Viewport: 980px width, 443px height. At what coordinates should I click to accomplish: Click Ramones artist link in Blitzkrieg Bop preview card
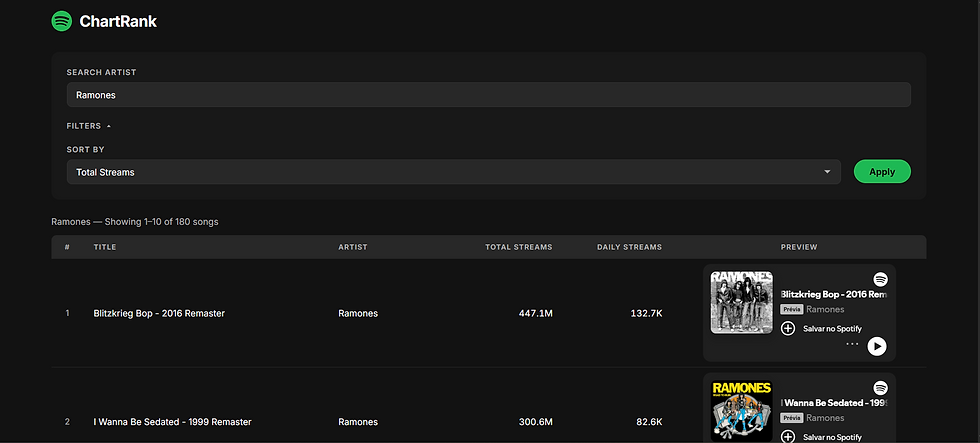[x=825, y=309]
